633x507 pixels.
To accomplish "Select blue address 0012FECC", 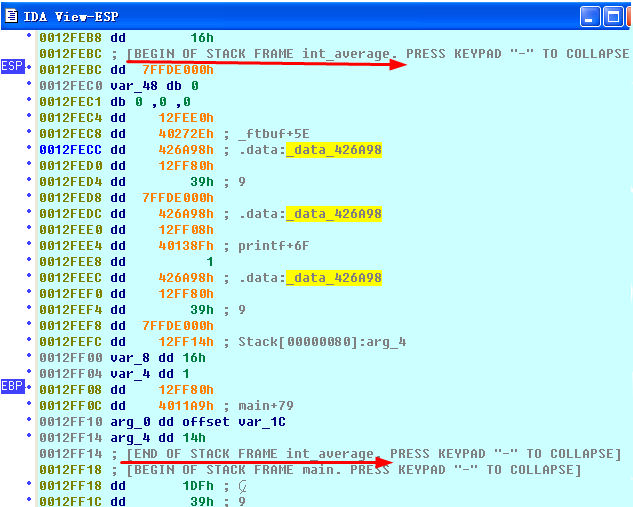I will [x=70, y=150].
